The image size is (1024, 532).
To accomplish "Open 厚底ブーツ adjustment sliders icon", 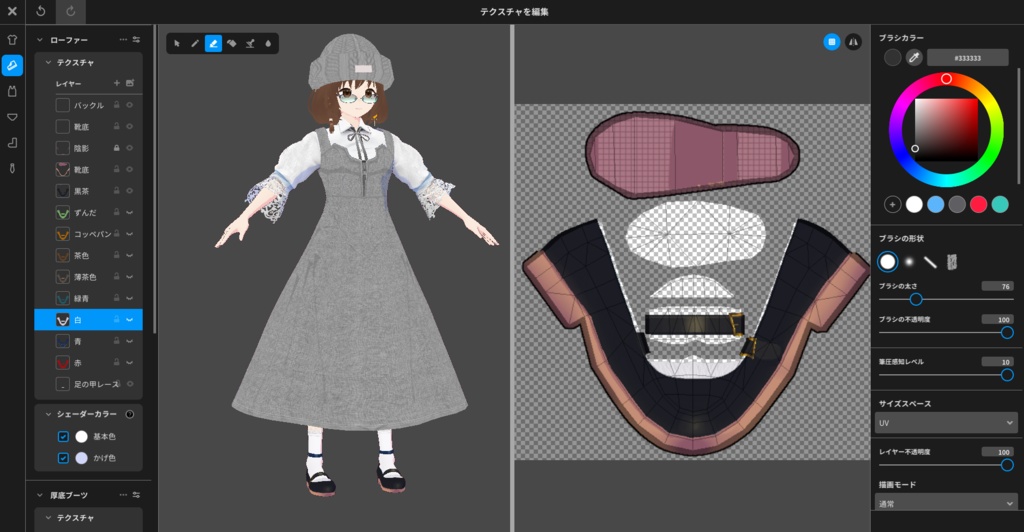I will tap(136, 495).
